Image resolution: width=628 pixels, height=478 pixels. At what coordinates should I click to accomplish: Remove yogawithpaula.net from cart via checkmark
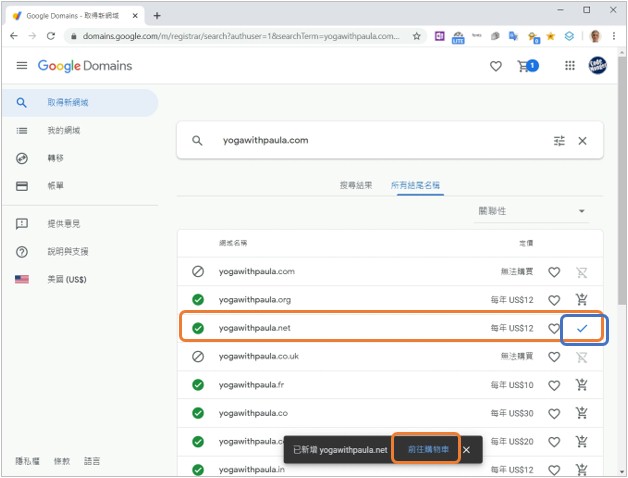(582, 329)
